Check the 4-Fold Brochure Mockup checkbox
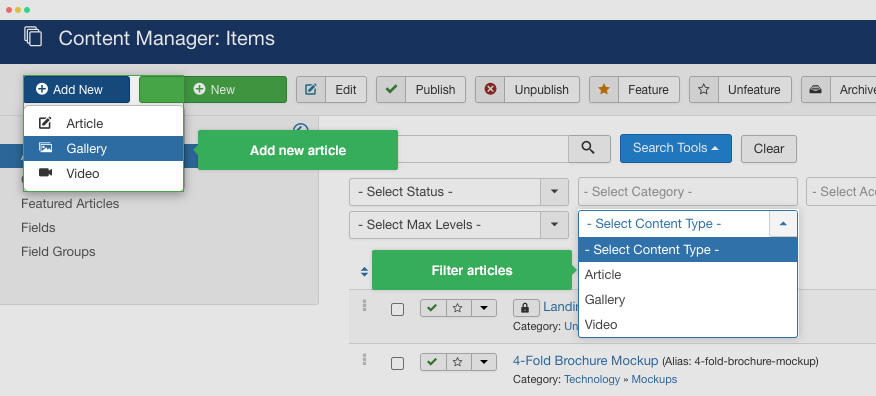The width and height of the screenshot is (876, 396). coord(397,364)
